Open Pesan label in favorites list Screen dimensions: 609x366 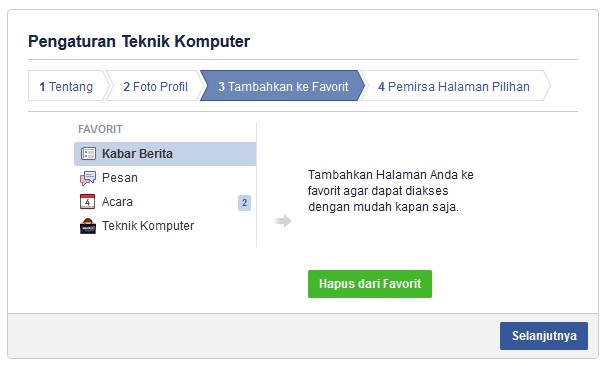click(x=120, y=178)
